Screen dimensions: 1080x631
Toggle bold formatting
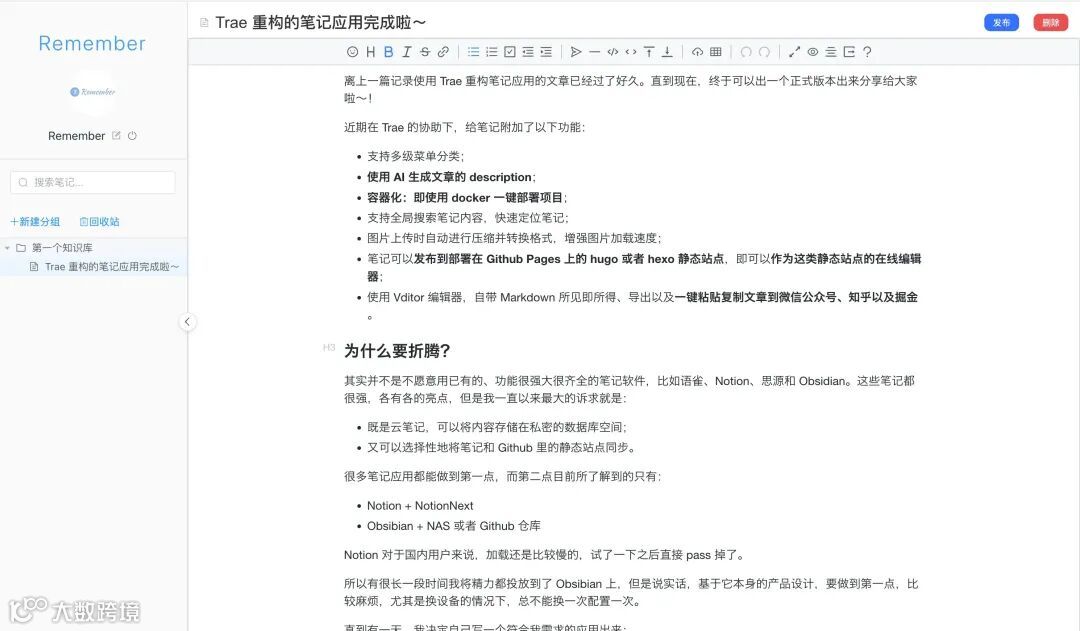tap(388, 52)
